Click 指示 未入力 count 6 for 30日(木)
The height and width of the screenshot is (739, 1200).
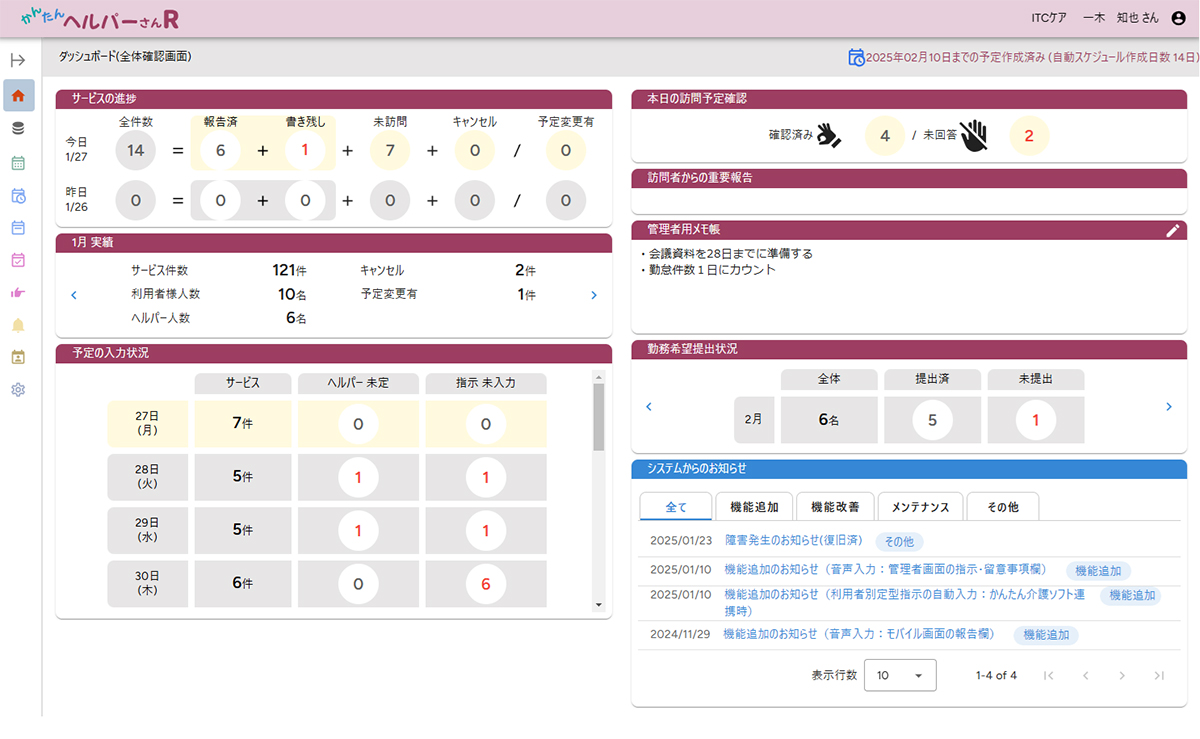click(486, 583)
